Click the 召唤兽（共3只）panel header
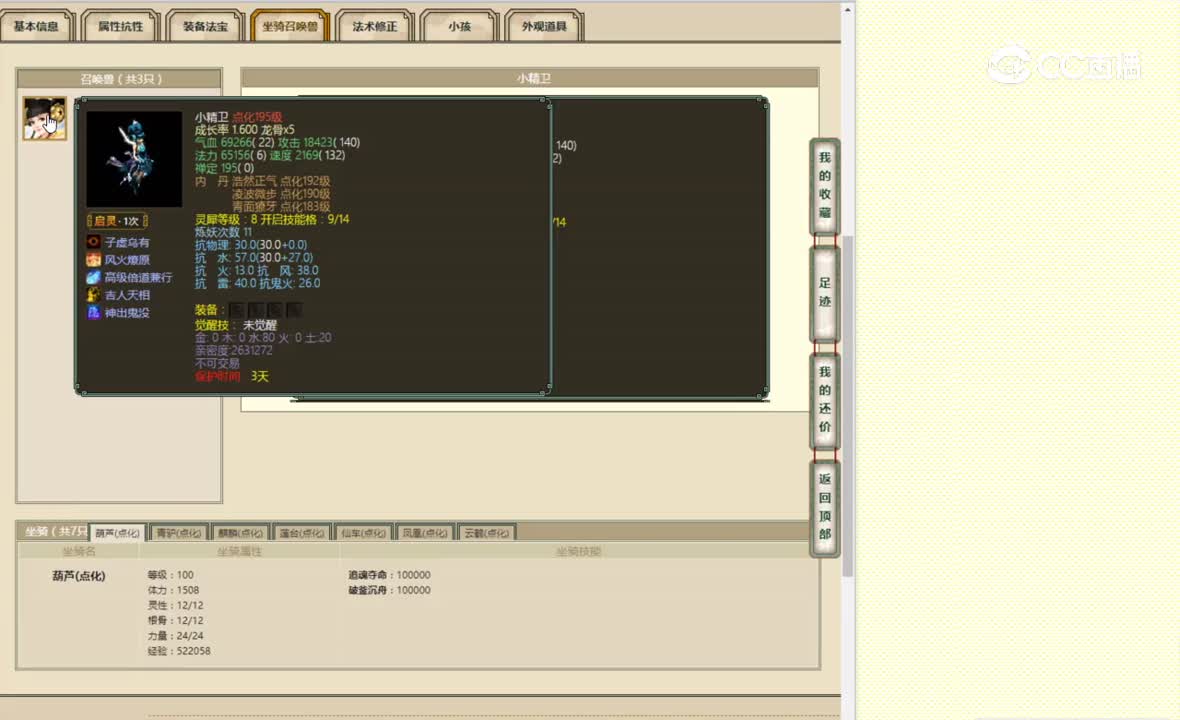Screen dimensions: 1180x720 pyautogui.click(x=120, y=78)
